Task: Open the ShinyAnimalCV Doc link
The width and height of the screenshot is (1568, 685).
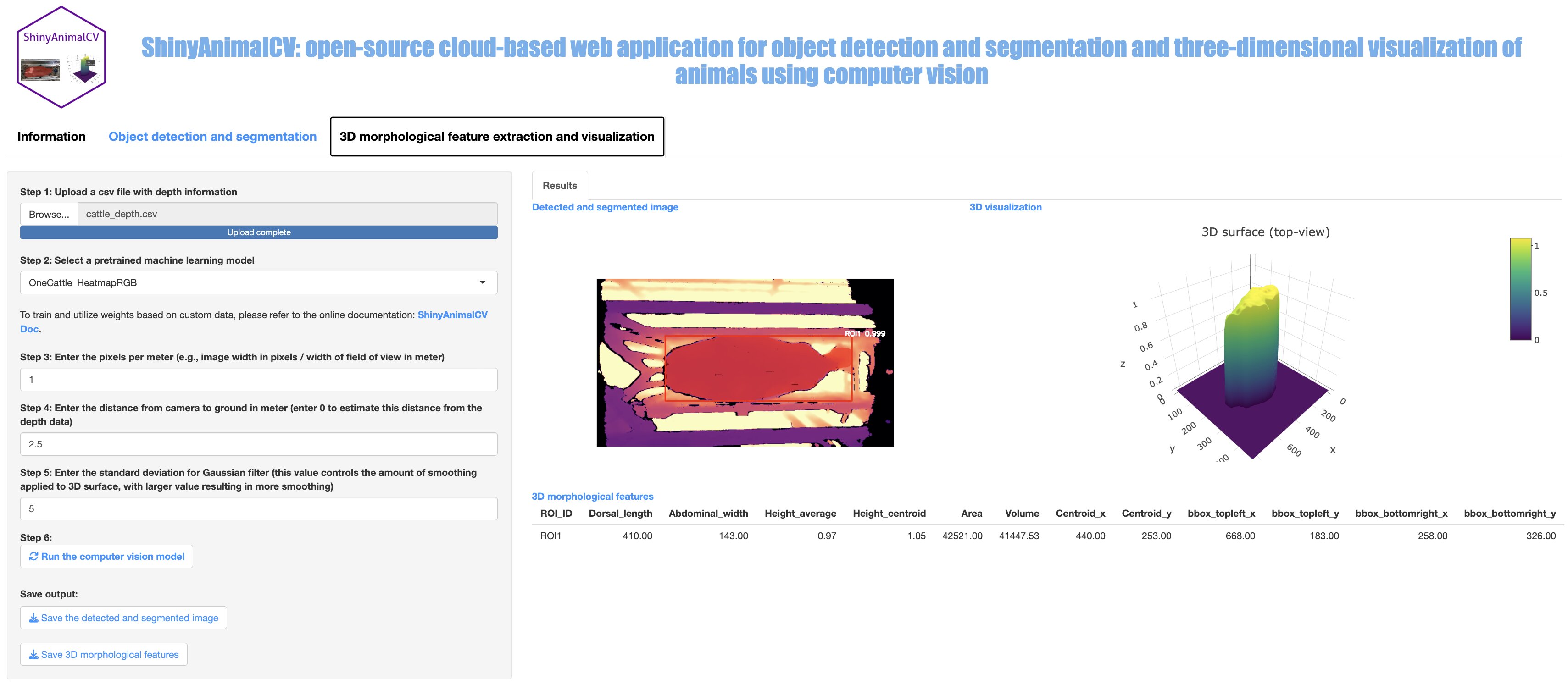Action: (452, 315)
